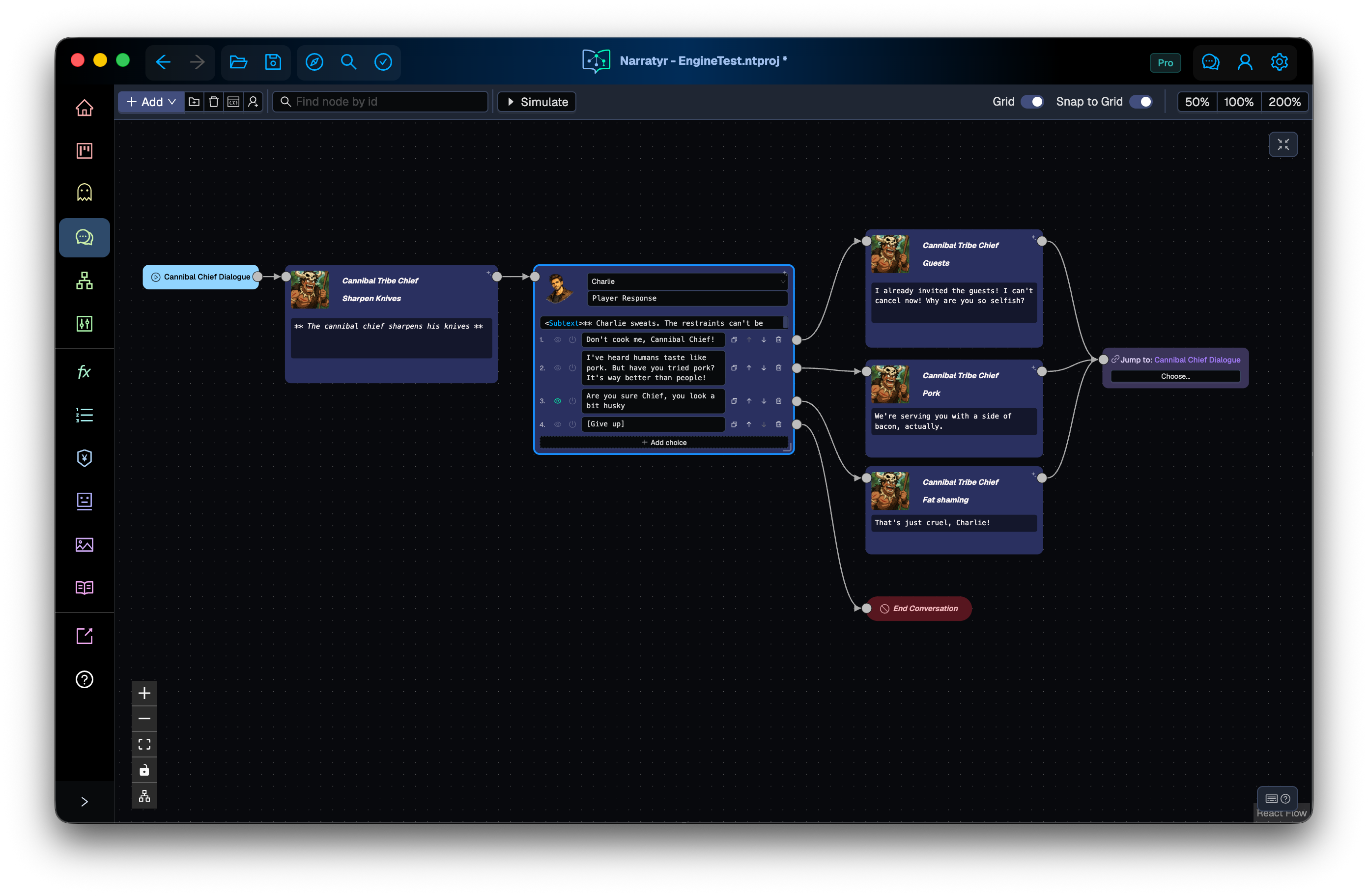Go back with the left arrow icon
Image resolution: width=1368 pixels, height=896 pixels.
coord(163,62)
